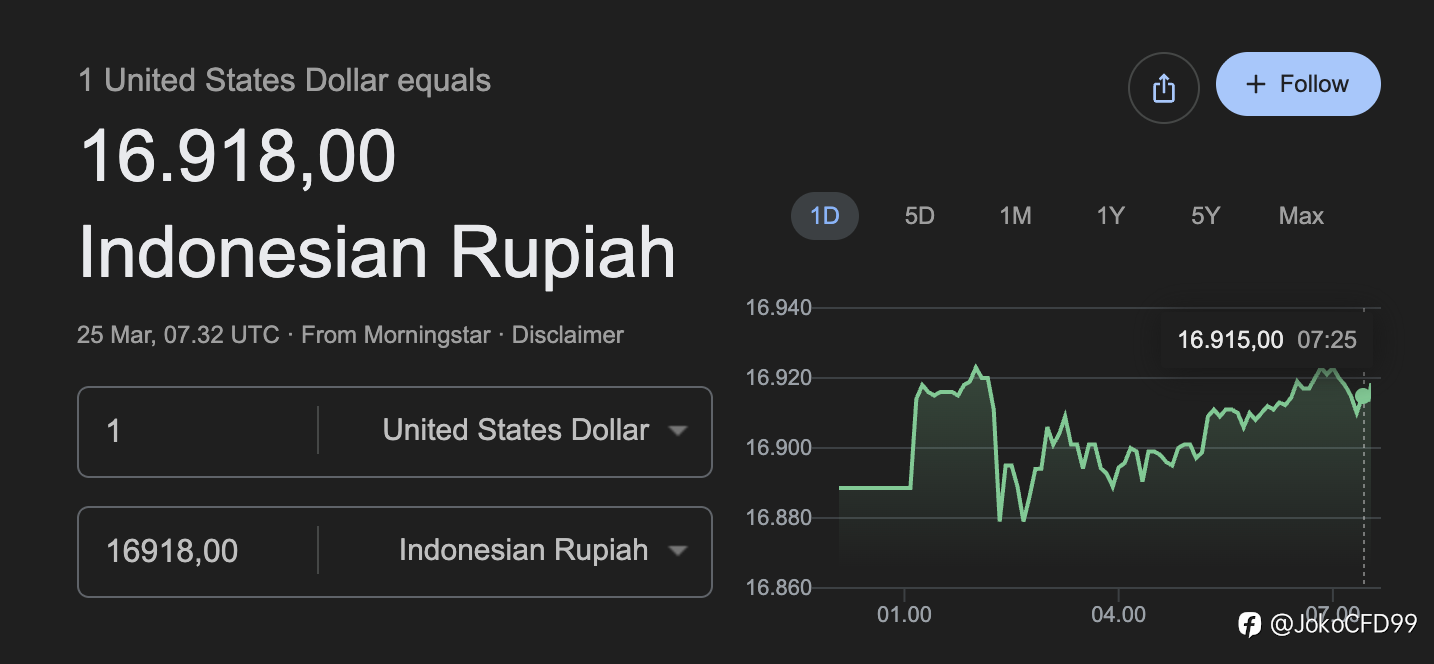Viewport: 1434px width, 664px height.
Task: Open the Disclaimer link
Action: (x=567, y=335)
